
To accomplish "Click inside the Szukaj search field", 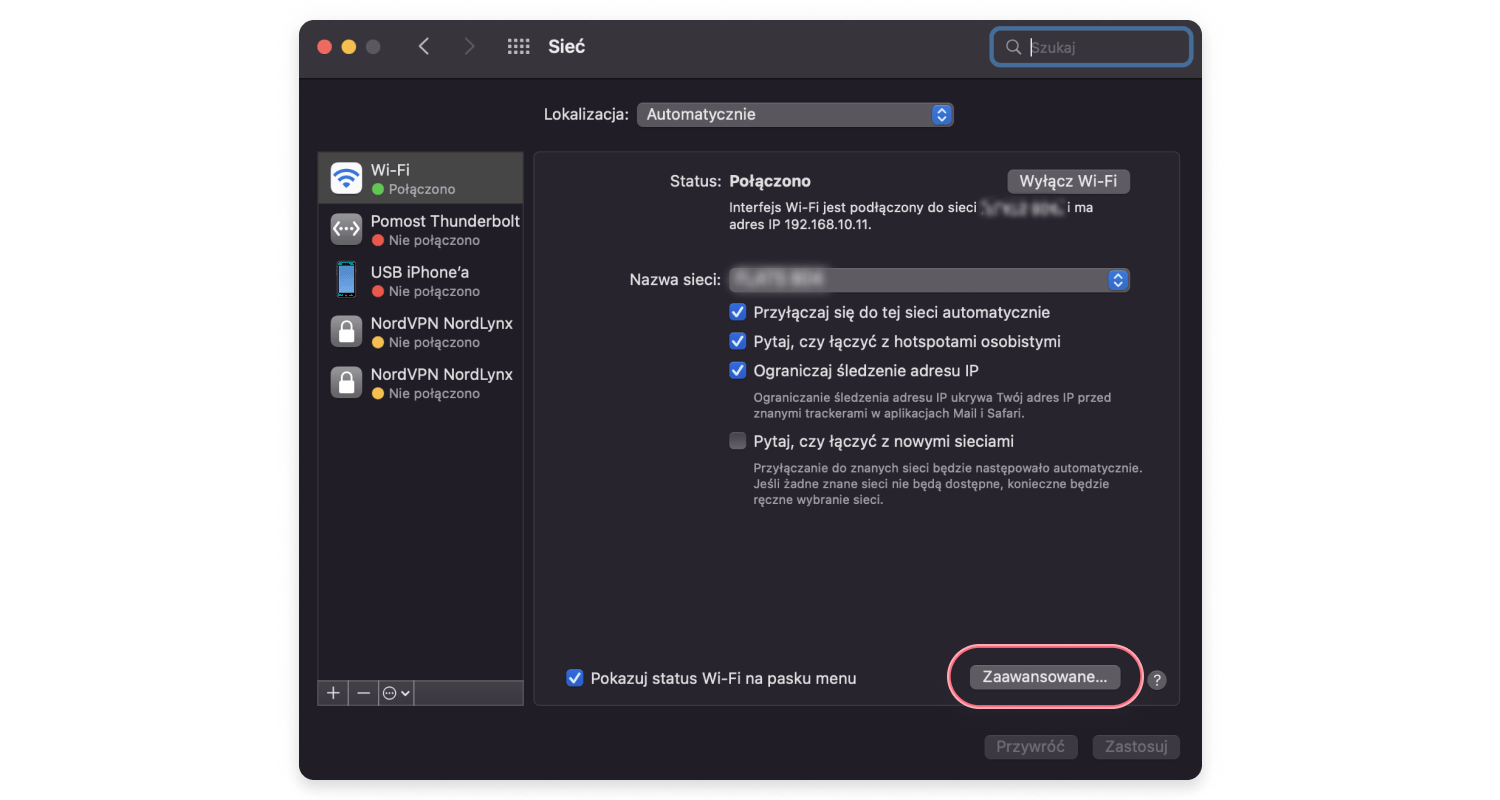I will pos(1090,46).
